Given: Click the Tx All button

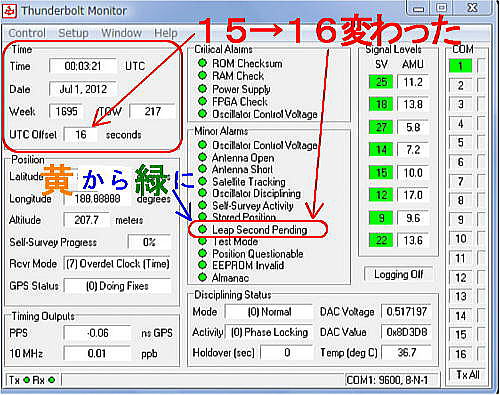Looking at the screenshot, I should click(x=468, y=375).
